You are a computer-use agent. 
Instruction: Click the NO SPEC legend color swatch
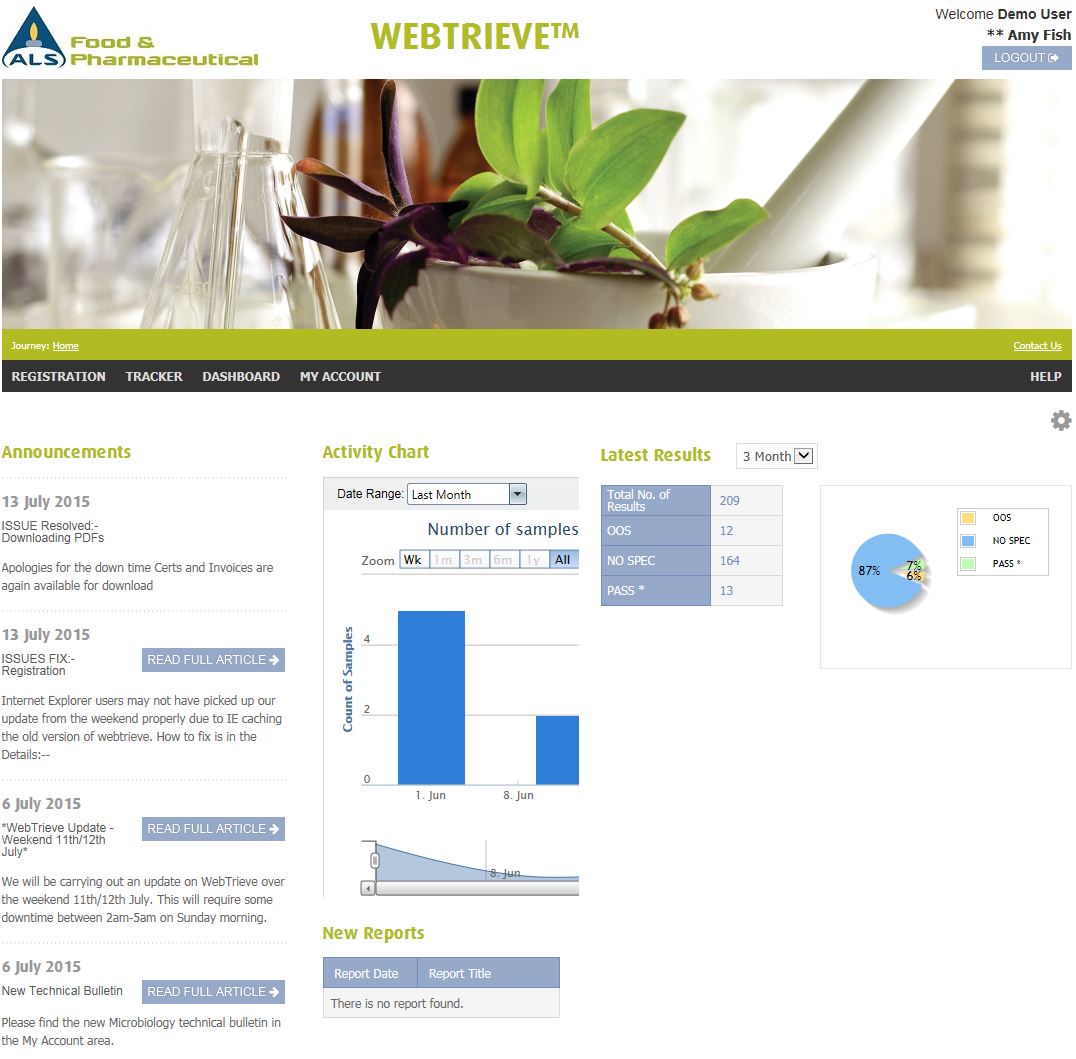pyautogui.click(x=968, y=541)
